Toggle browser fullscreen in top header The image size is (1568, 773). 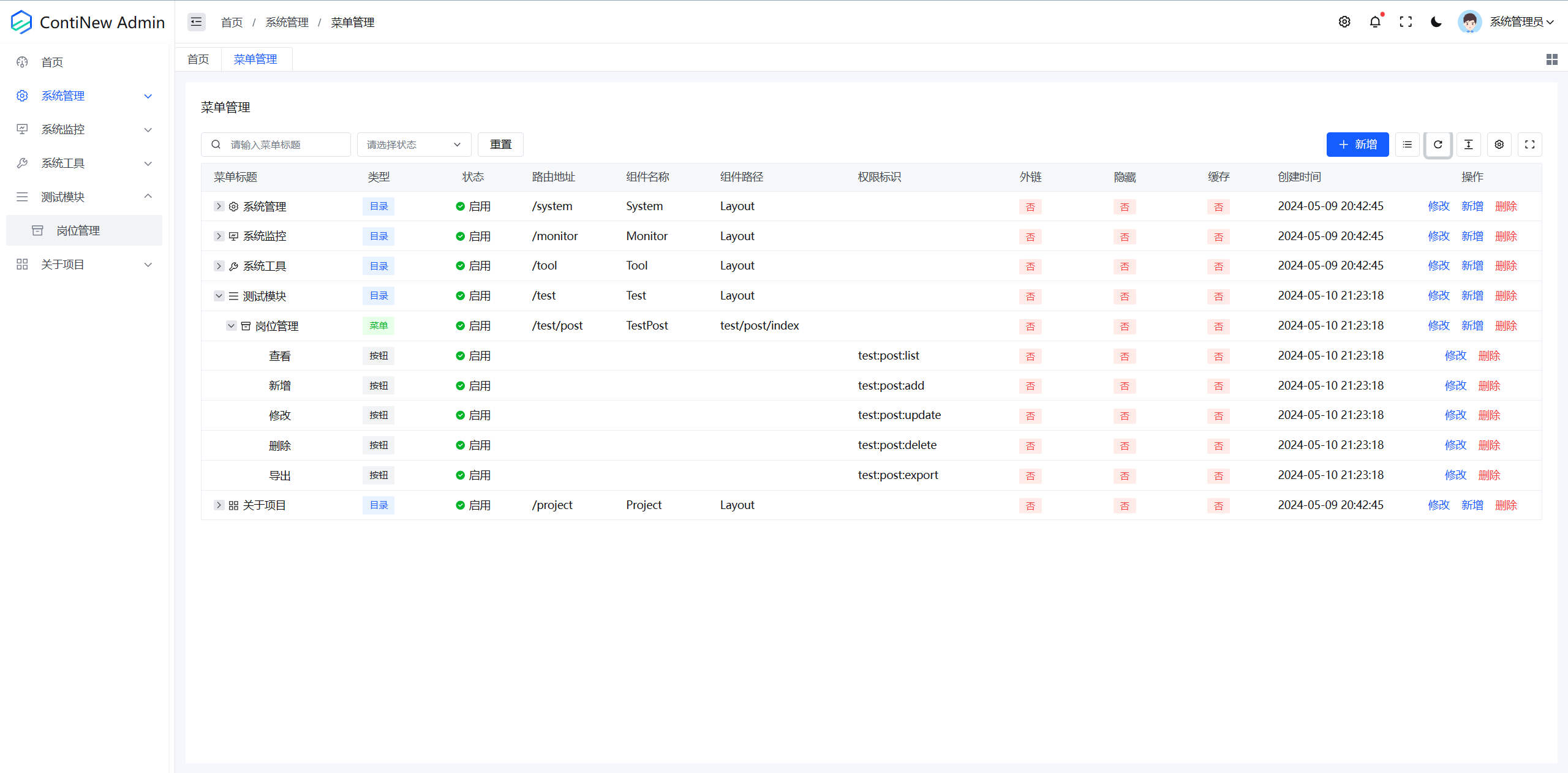(x=1406, y=22)
